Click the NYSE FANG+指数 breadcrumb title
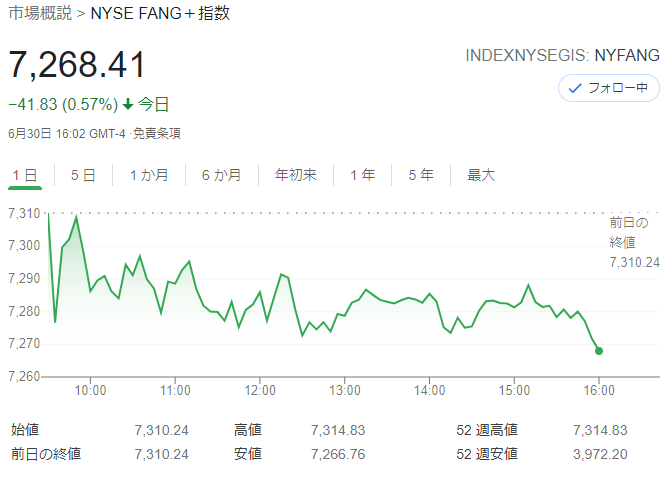 click(x=160, y=13)
